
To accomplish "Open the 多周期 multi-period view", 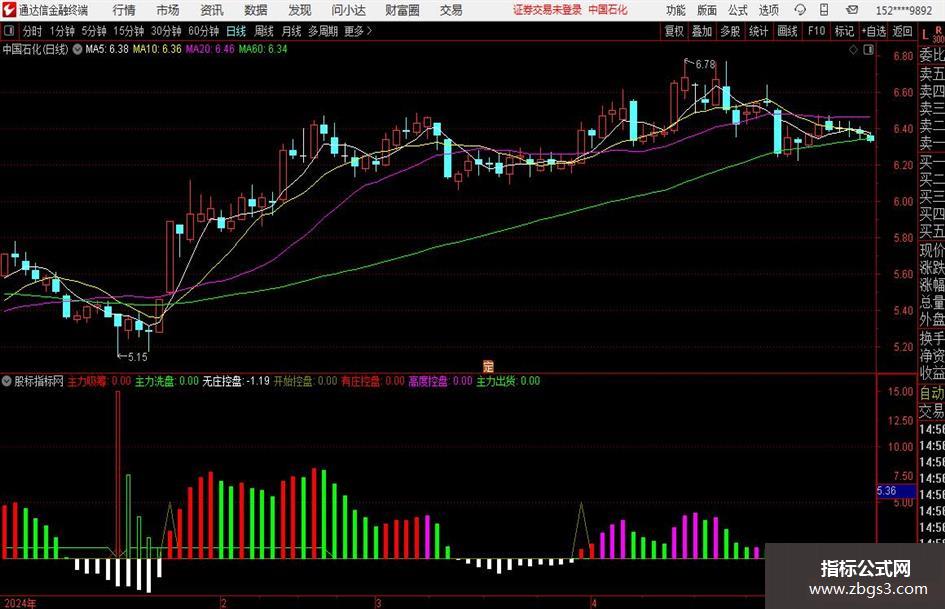I will (x=323, y=31).
